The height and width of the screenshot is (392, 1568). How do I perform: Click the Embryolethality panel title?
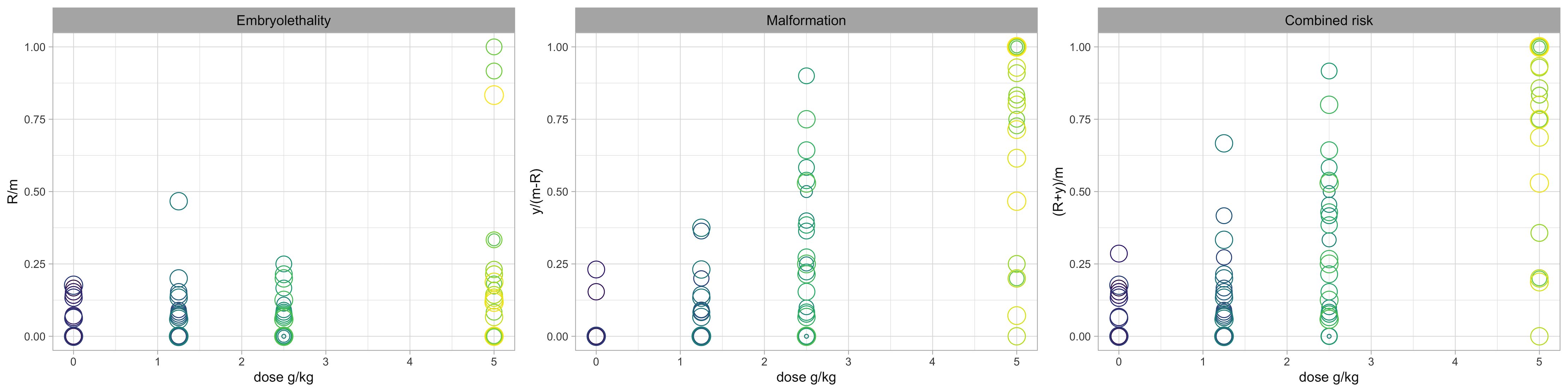point(283,21)
